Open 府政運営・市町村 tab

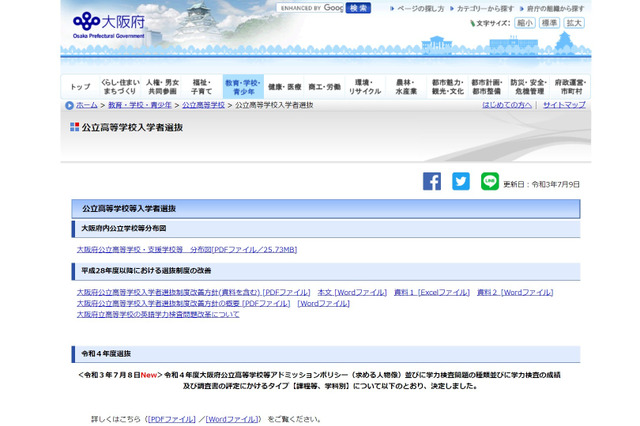570,87
